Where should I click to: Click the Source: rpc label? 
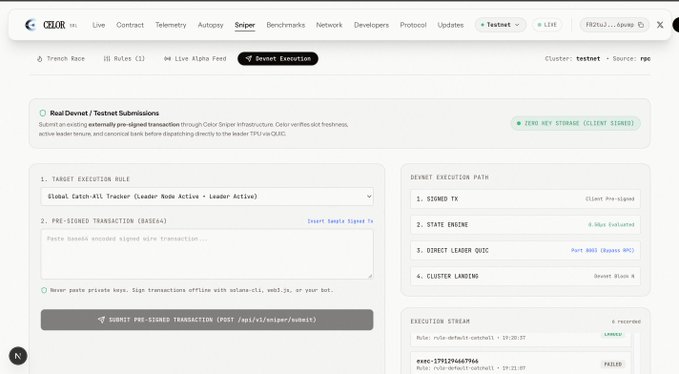click(631, 59)
